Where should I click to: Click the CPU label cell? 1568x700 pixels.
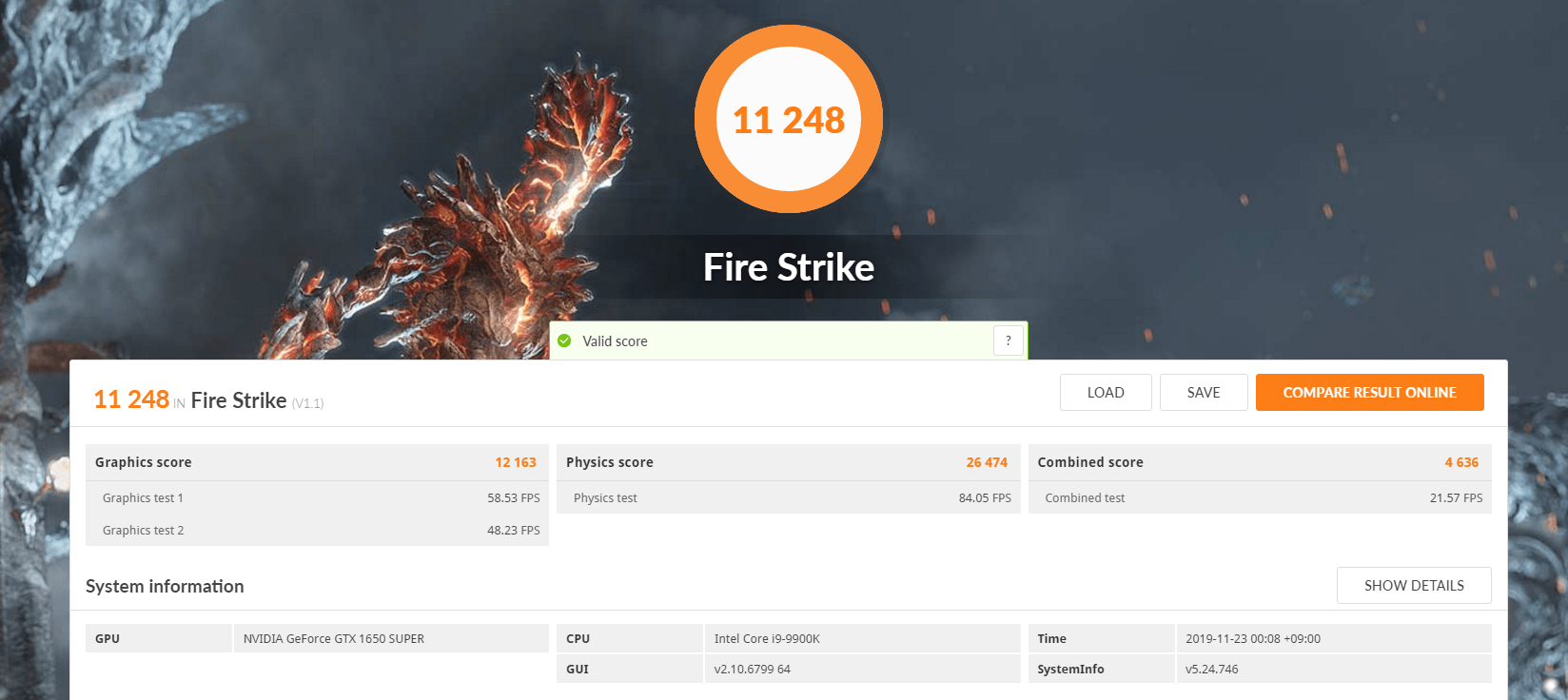pyautogui.click(x=629, y=638)
